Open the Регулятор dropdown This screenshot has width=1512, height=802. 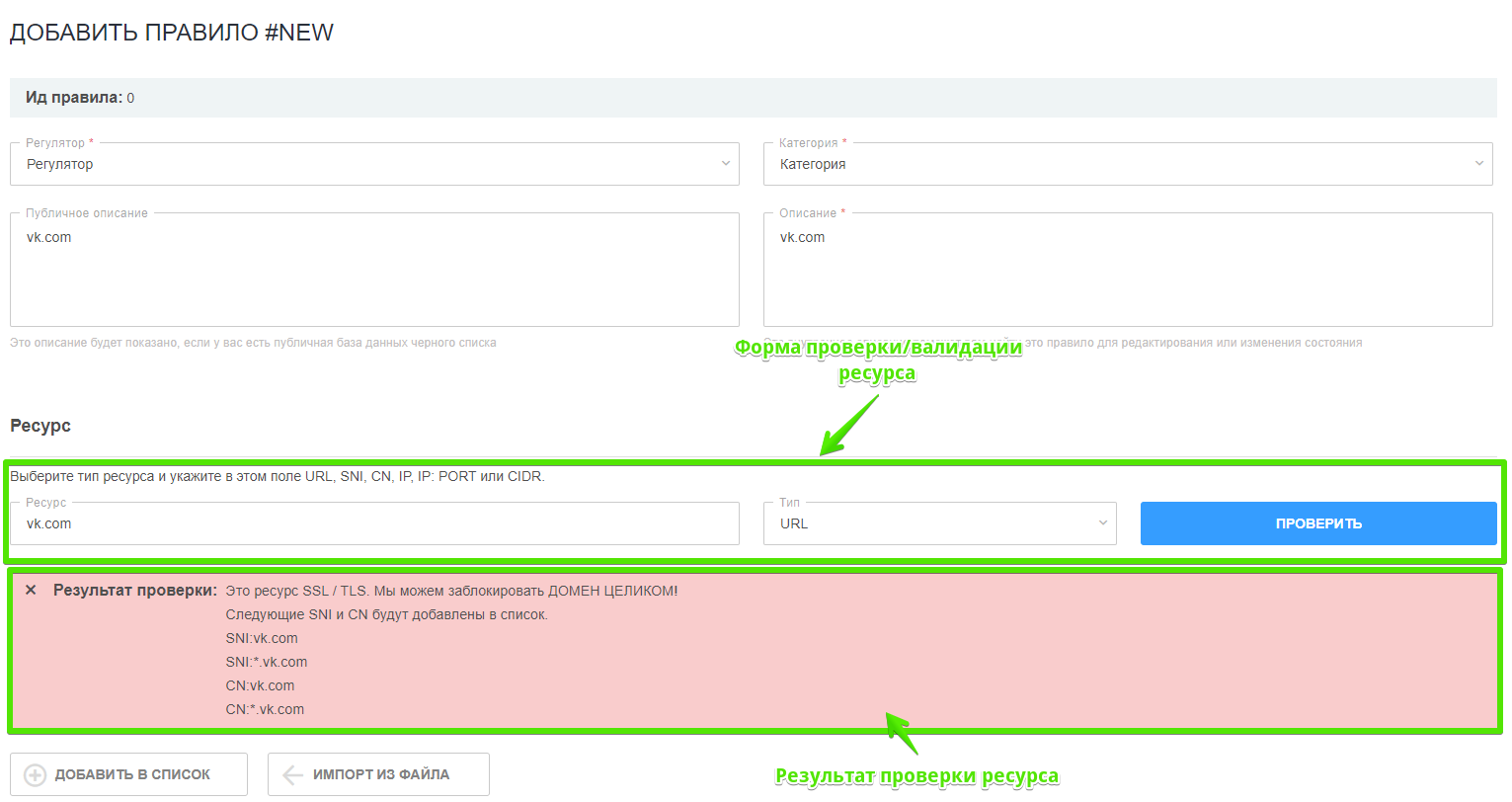374,164
